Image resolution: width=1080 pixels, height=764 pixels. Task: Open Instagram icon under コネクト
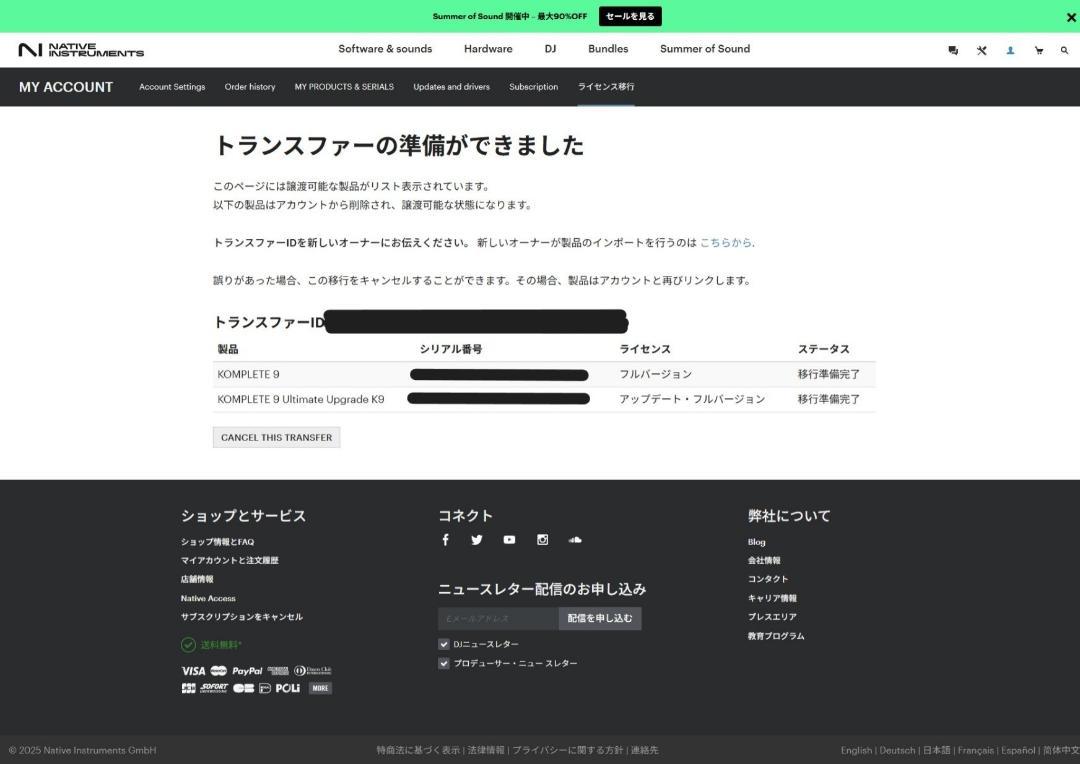(543, 539)
